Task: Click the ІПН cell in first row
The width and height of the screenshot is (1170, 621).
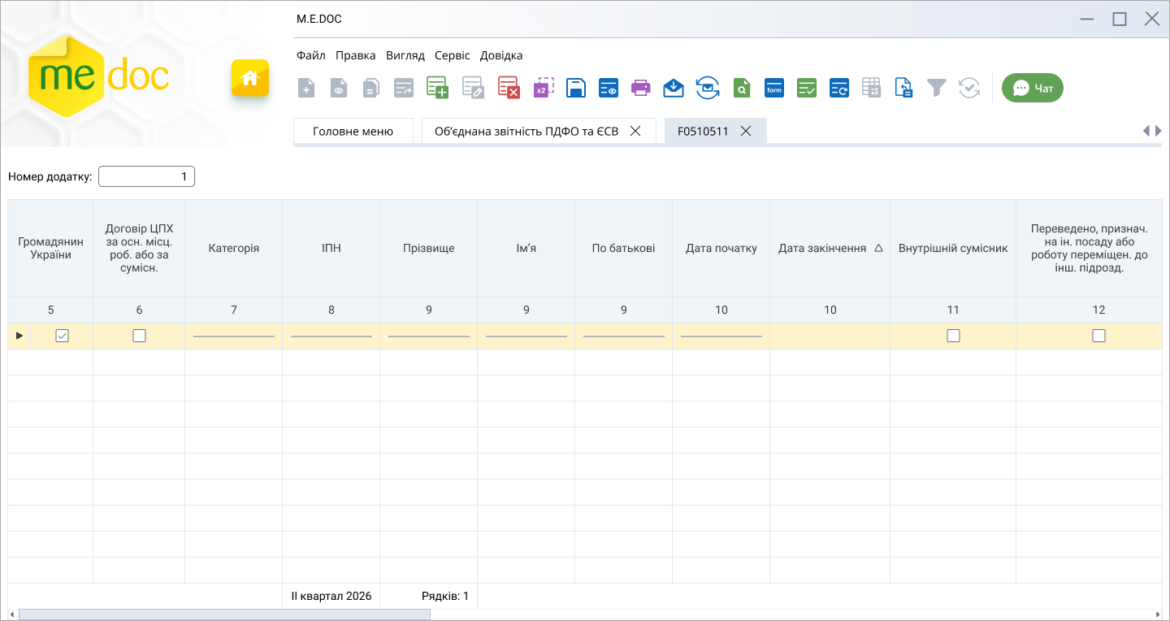Action: coord(331,336)
